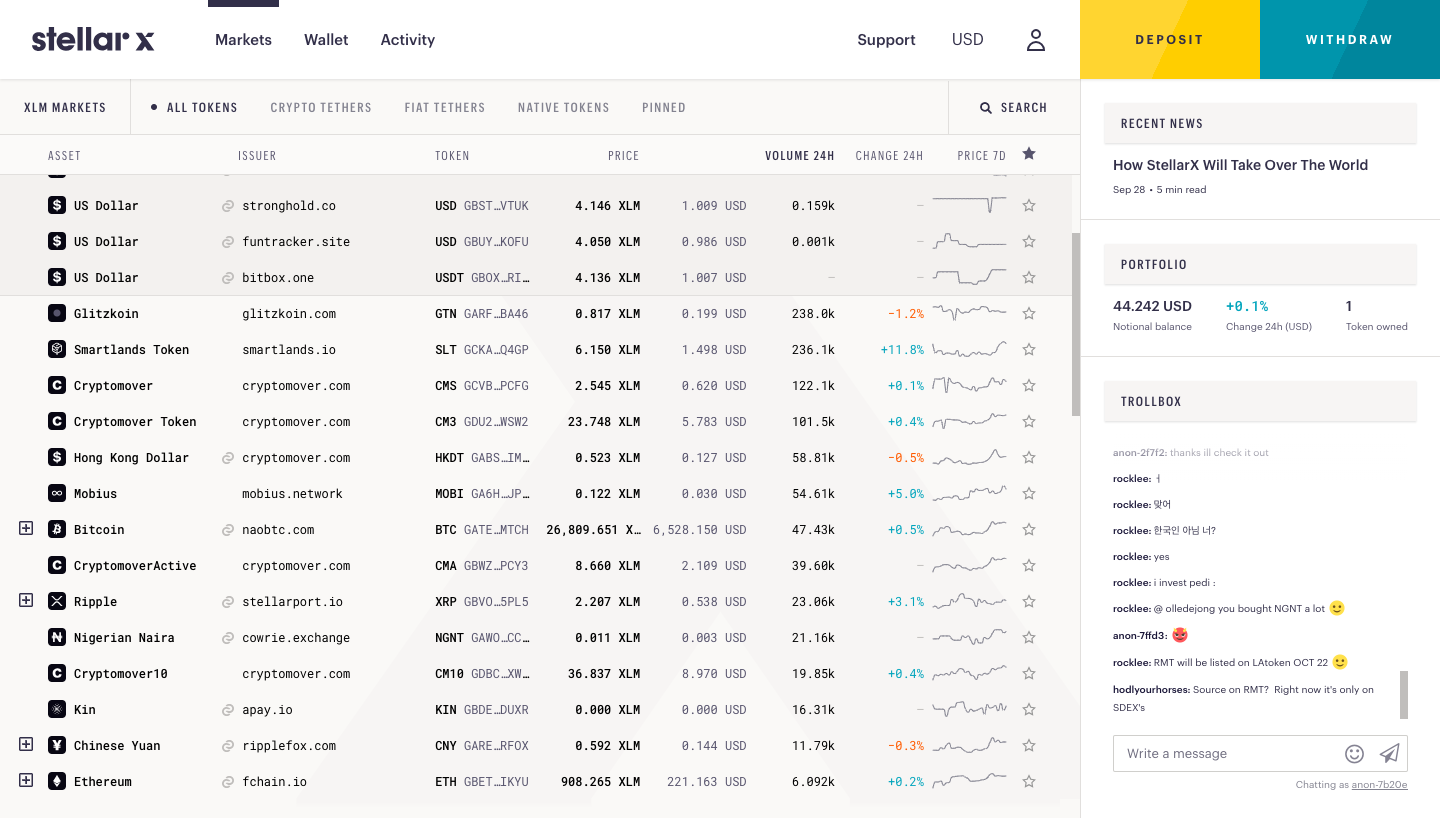Pin Glitzkoin with its star toggle
The width and height of the screenshot is (1440, 818).
coord(1029,314)
